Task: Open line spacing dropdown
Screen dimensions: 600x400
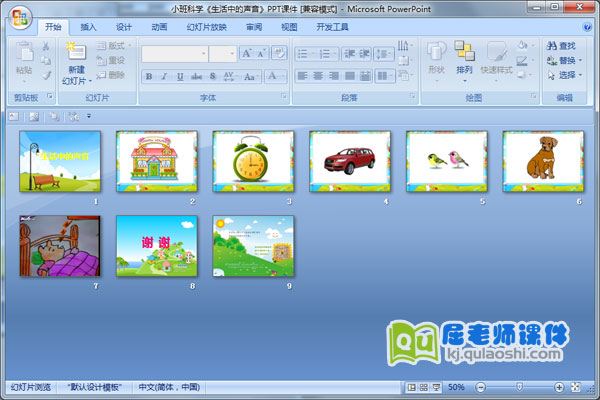Action: click(384, 54)
